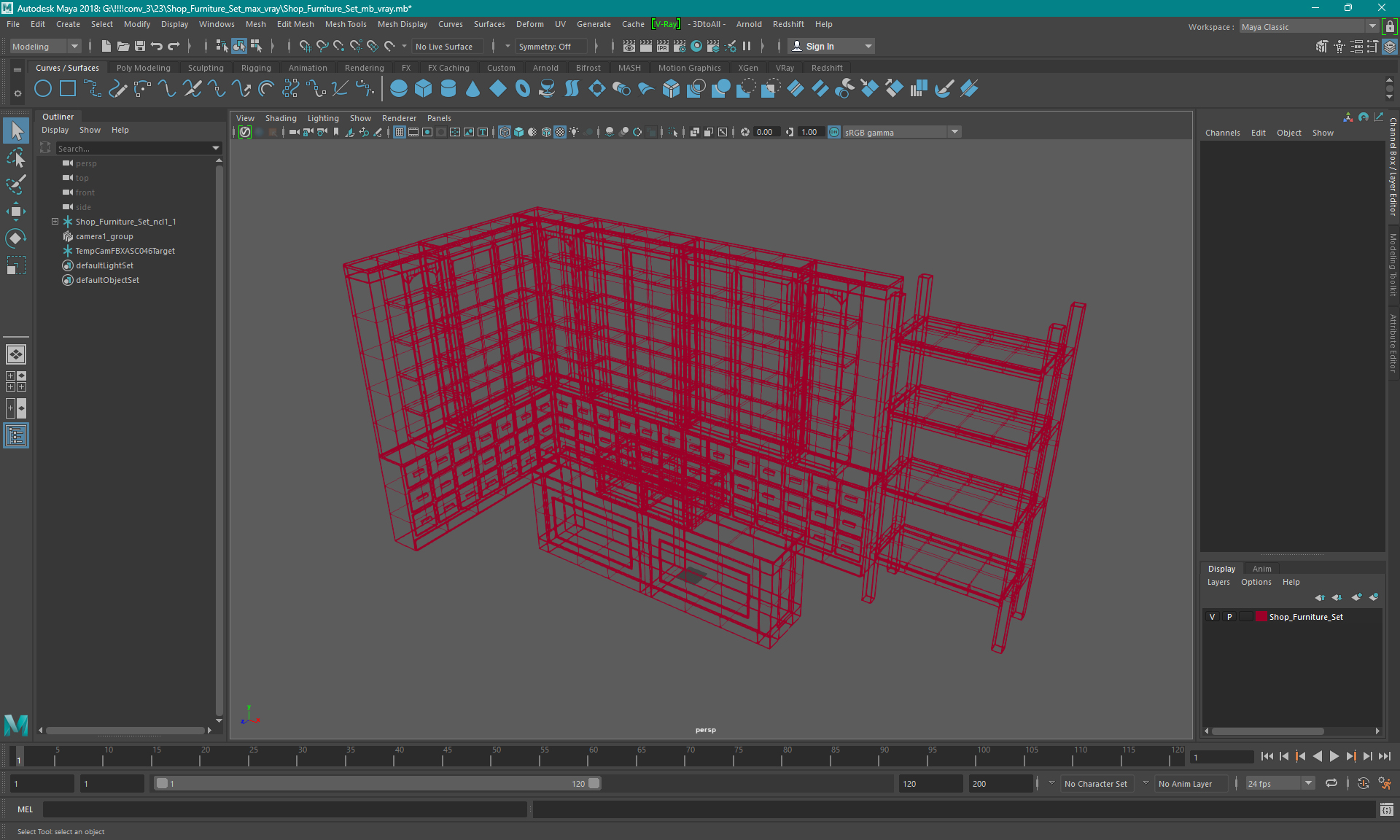Click the Outliner search field
This screenshot has height=840, width=1400.
tap(131, 148)
